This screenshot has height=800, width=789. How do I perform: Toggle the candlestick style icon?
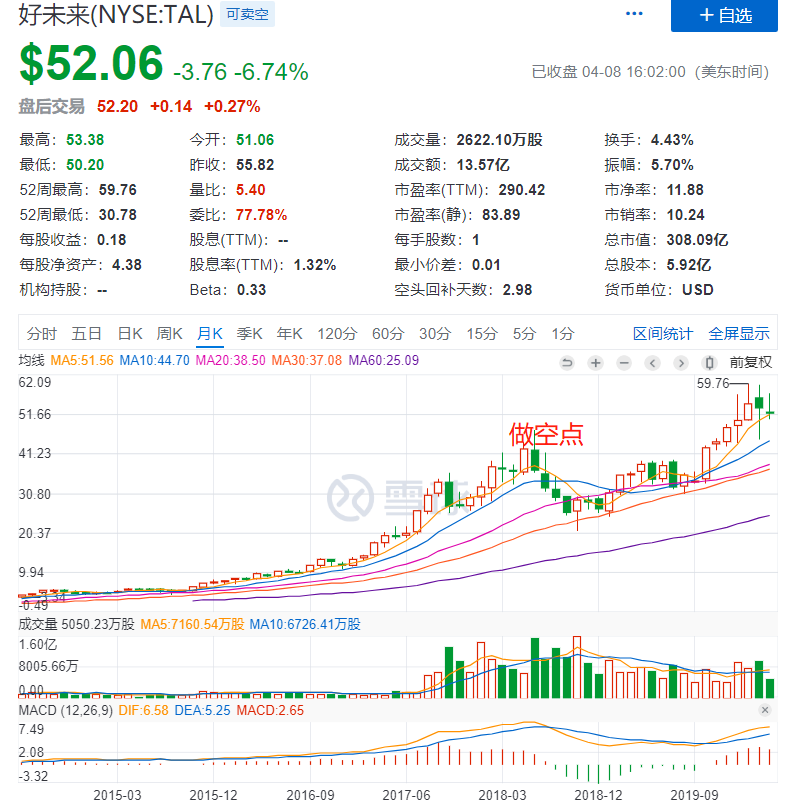(x=710, y=362)
